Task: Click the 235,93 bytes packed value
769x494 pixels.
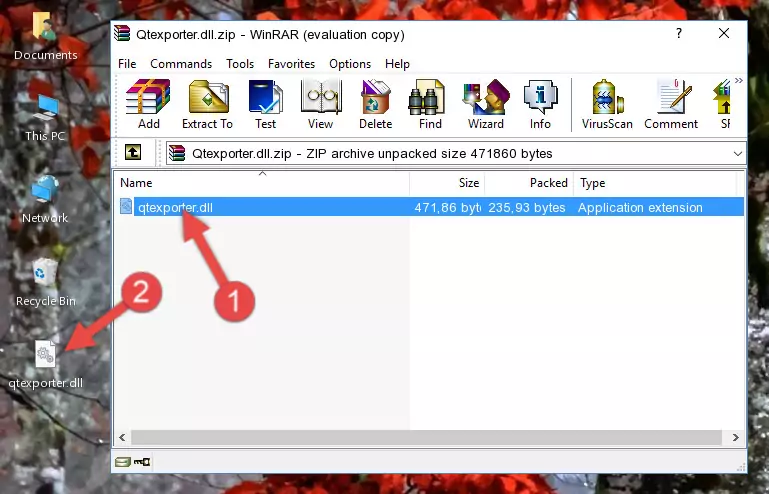Action: [x=527, y=208]
